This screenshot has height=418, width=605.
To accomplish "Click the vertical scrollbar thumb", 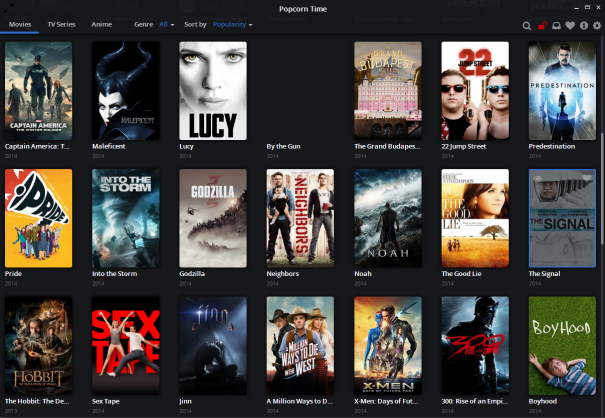I will click(602, 188).
